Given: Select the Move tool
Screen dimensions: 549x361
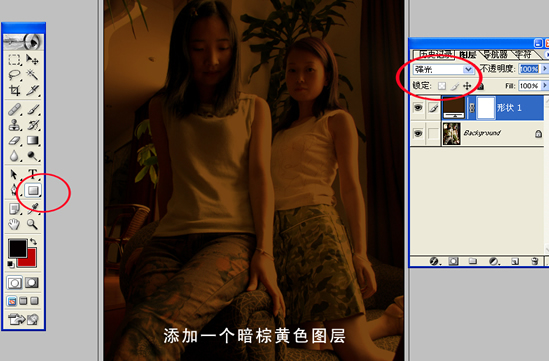Looking at the screenshot, I should pyautogui.click(x=33, y=60).
